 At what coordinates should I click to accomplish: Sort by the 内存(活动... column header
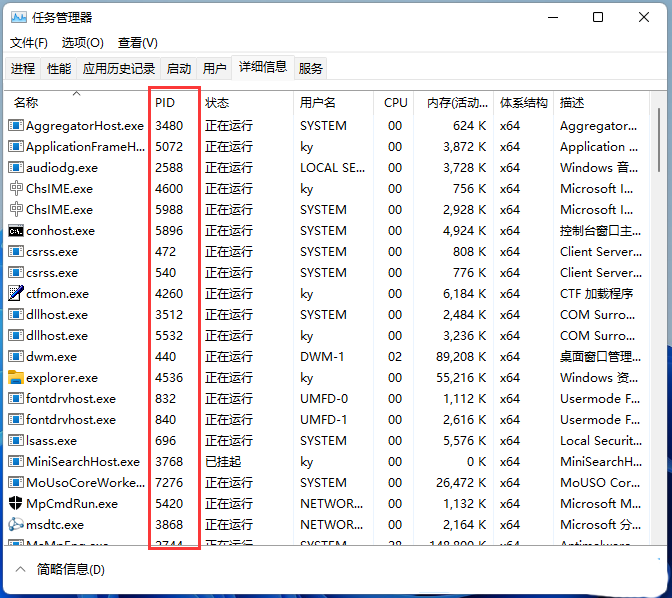454,103
